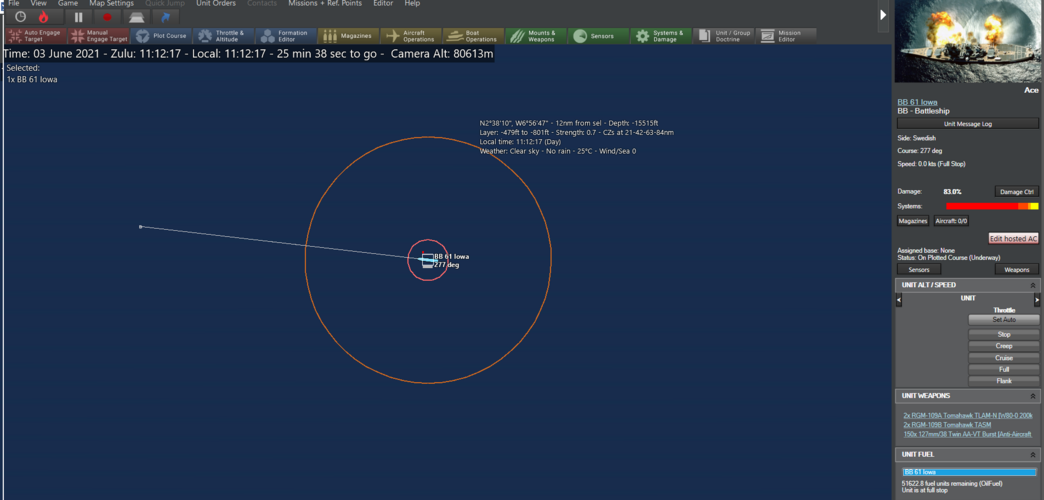The height and width of the screenshot is (500, 1044).
Task: Click the 'Course: 277 deg' panel text
Action: [920, 150]
